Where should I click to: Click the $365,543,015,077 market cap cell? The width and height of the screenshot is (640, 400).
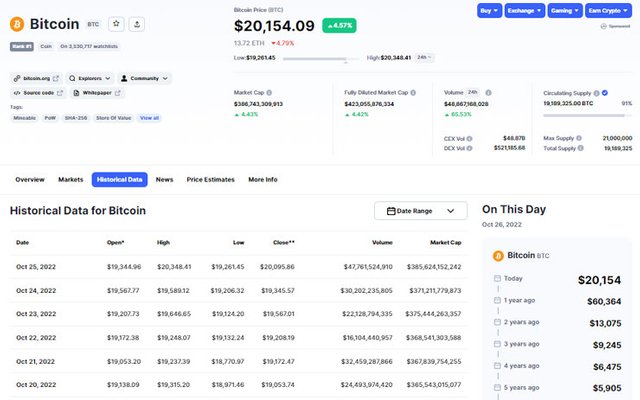[433, 385]
